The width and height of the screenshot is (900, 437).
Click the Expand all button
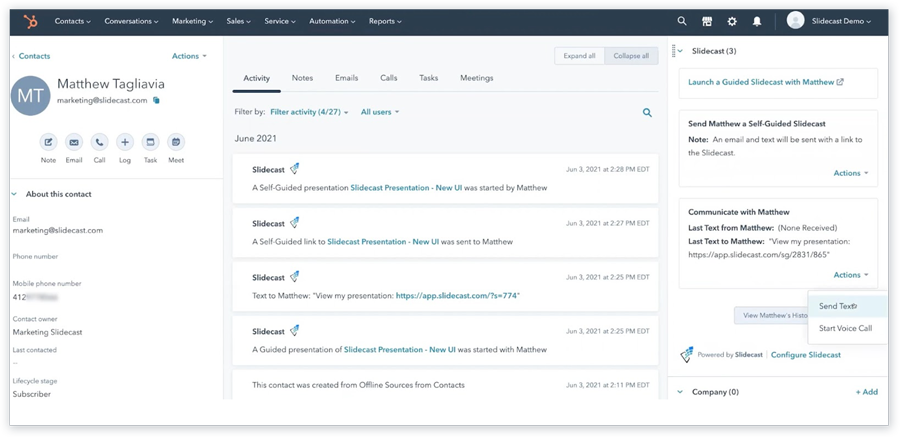[x=579, y=56]
